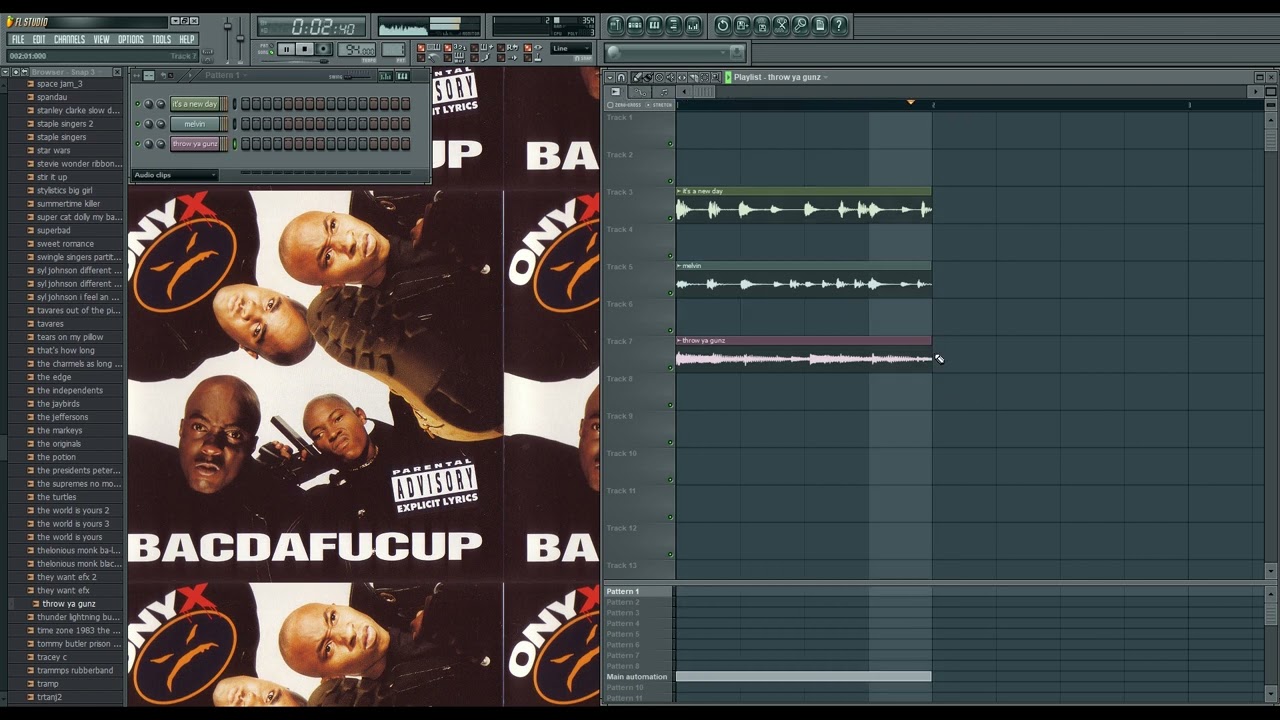Select the slip tool in playlist
The height and width of the screenshot is (720, 1280).
coord(682,77)
